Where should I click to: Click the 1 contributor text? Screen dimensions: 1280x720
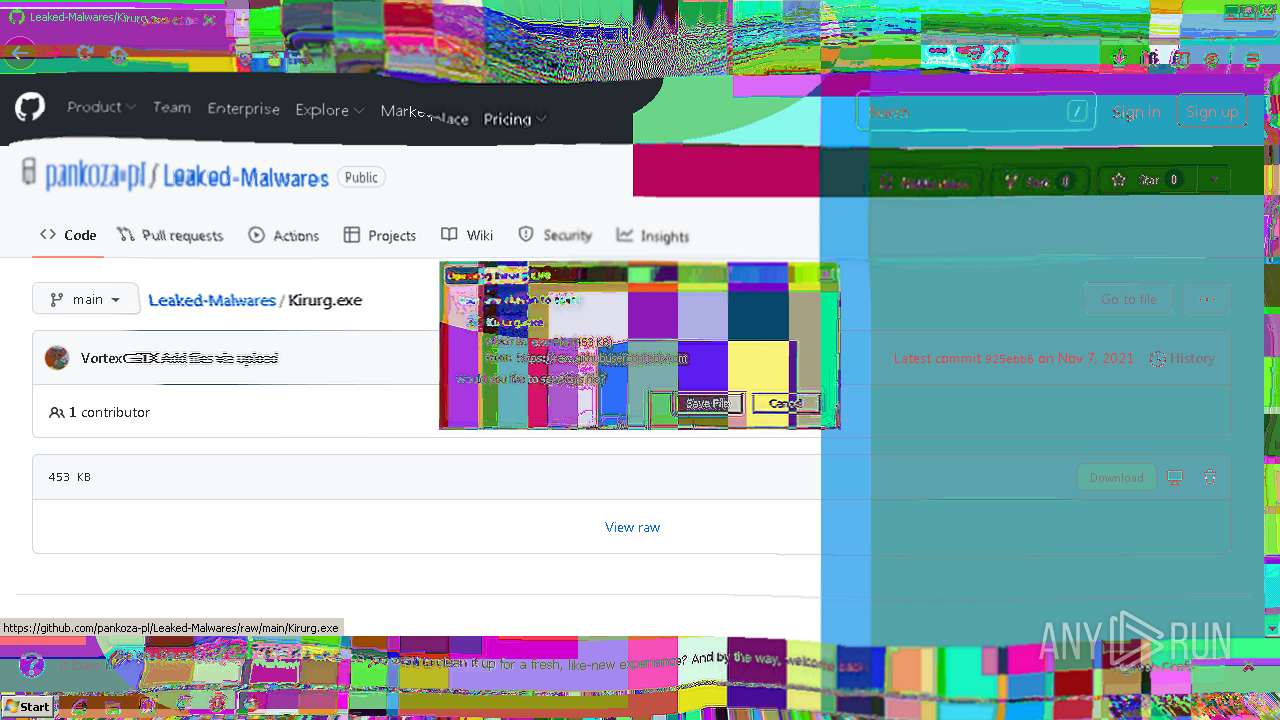click(109, 412)
